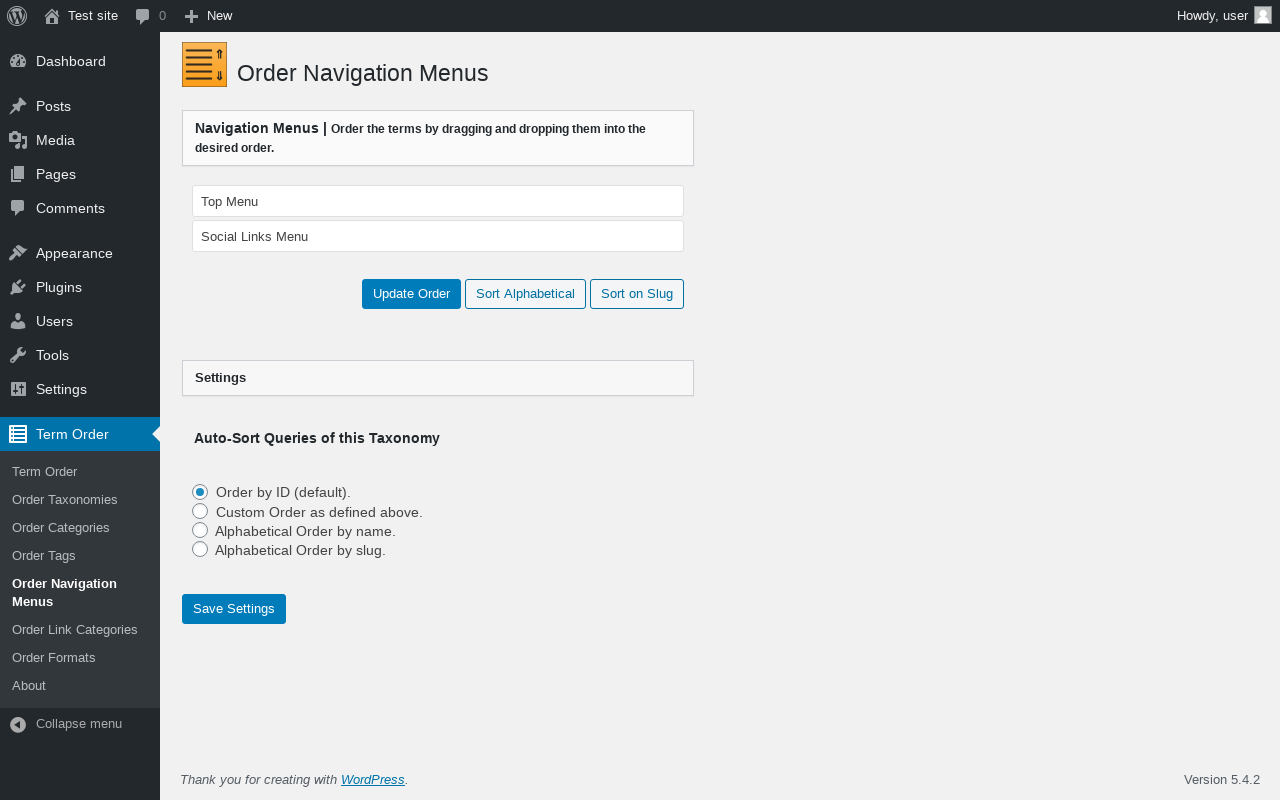Screen dimensions: 1280x800
Task: Click Collapse menu text
Action: click(79, 724)
